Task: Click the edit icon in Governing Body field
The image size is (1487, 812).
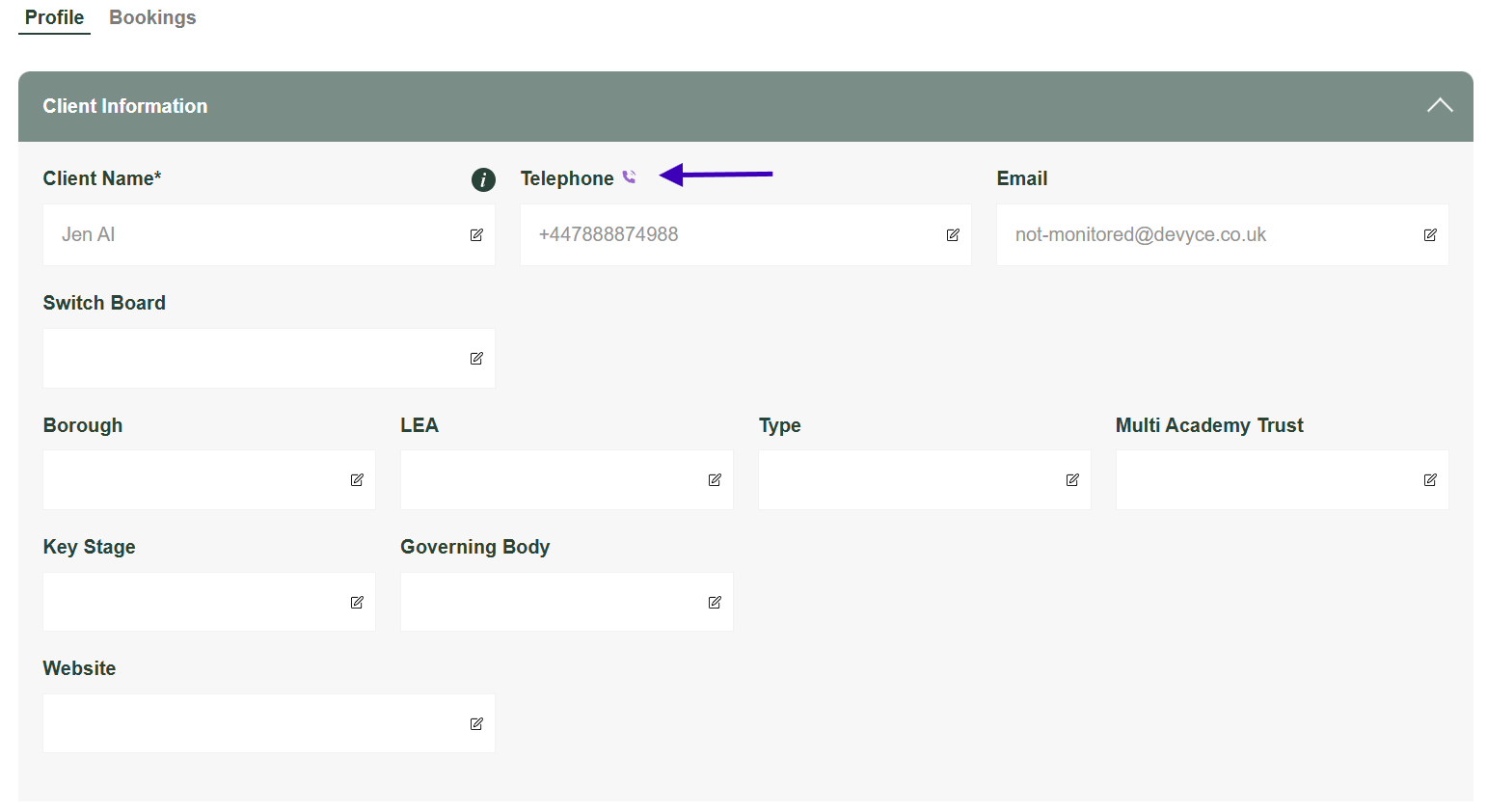Action: 715,602
